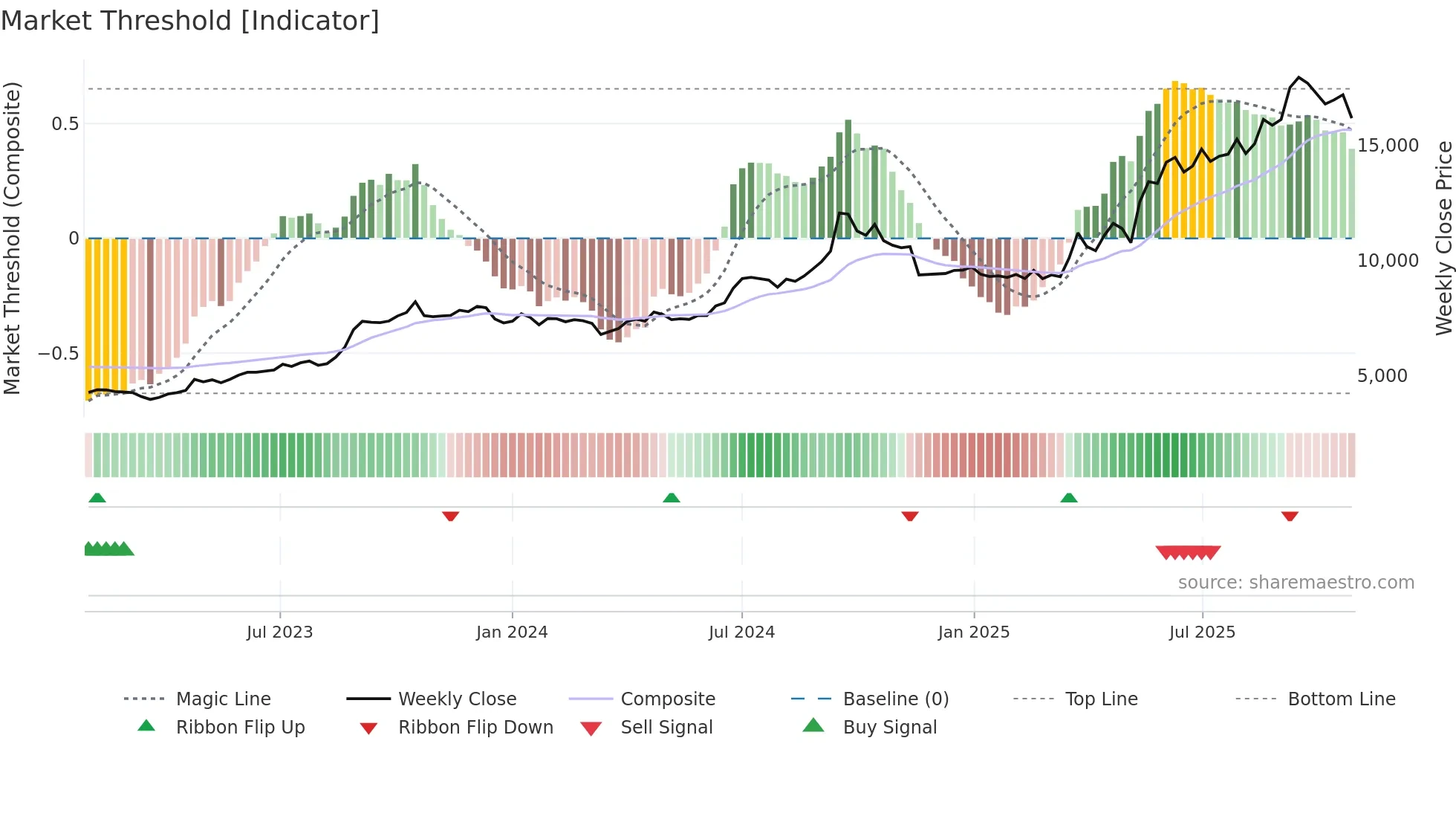Hide the Top Line via legend

pyautogui.click(x=1101, y=699)
